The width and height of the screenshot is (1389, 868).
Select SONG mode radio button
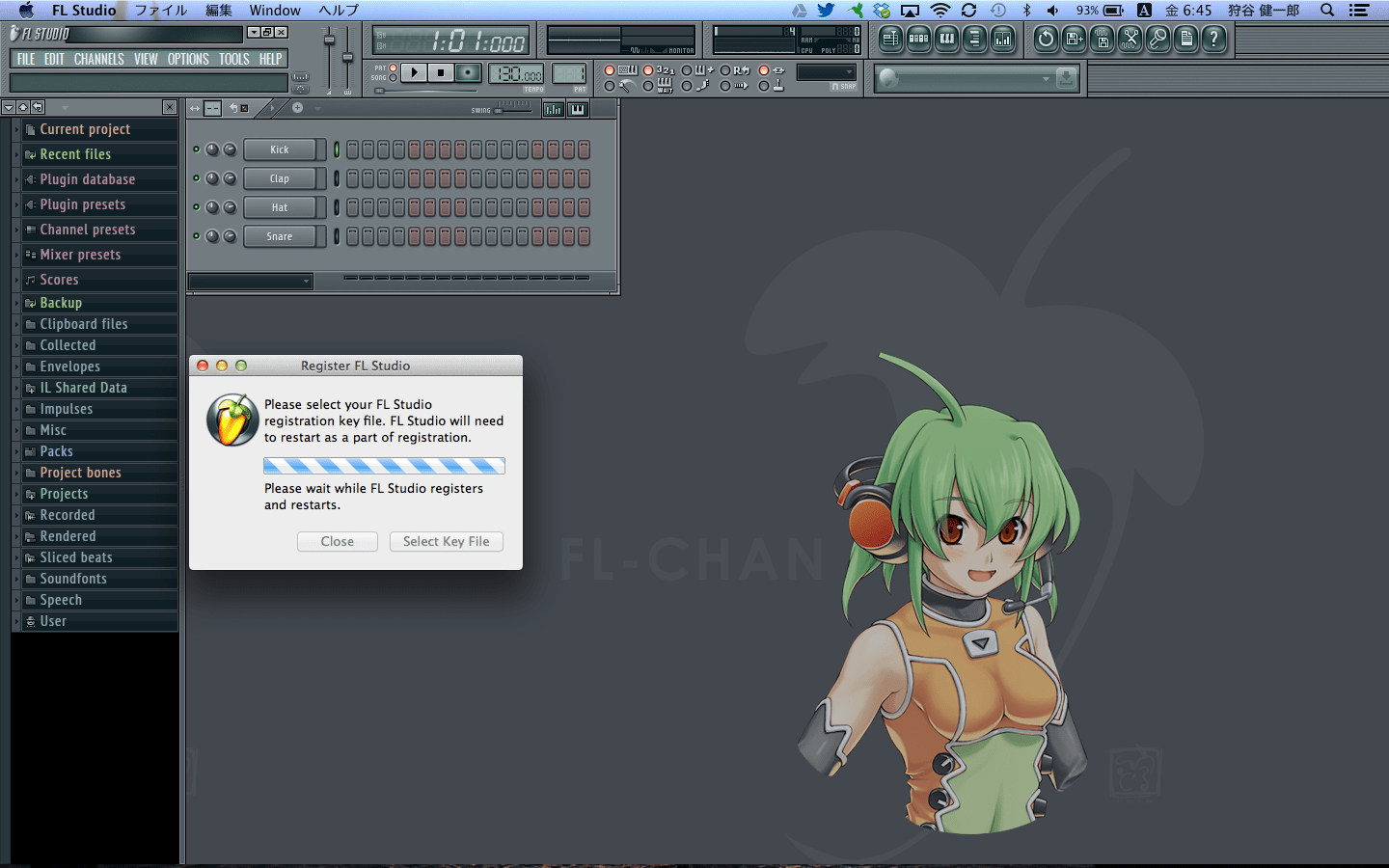[x=393, y=77]
